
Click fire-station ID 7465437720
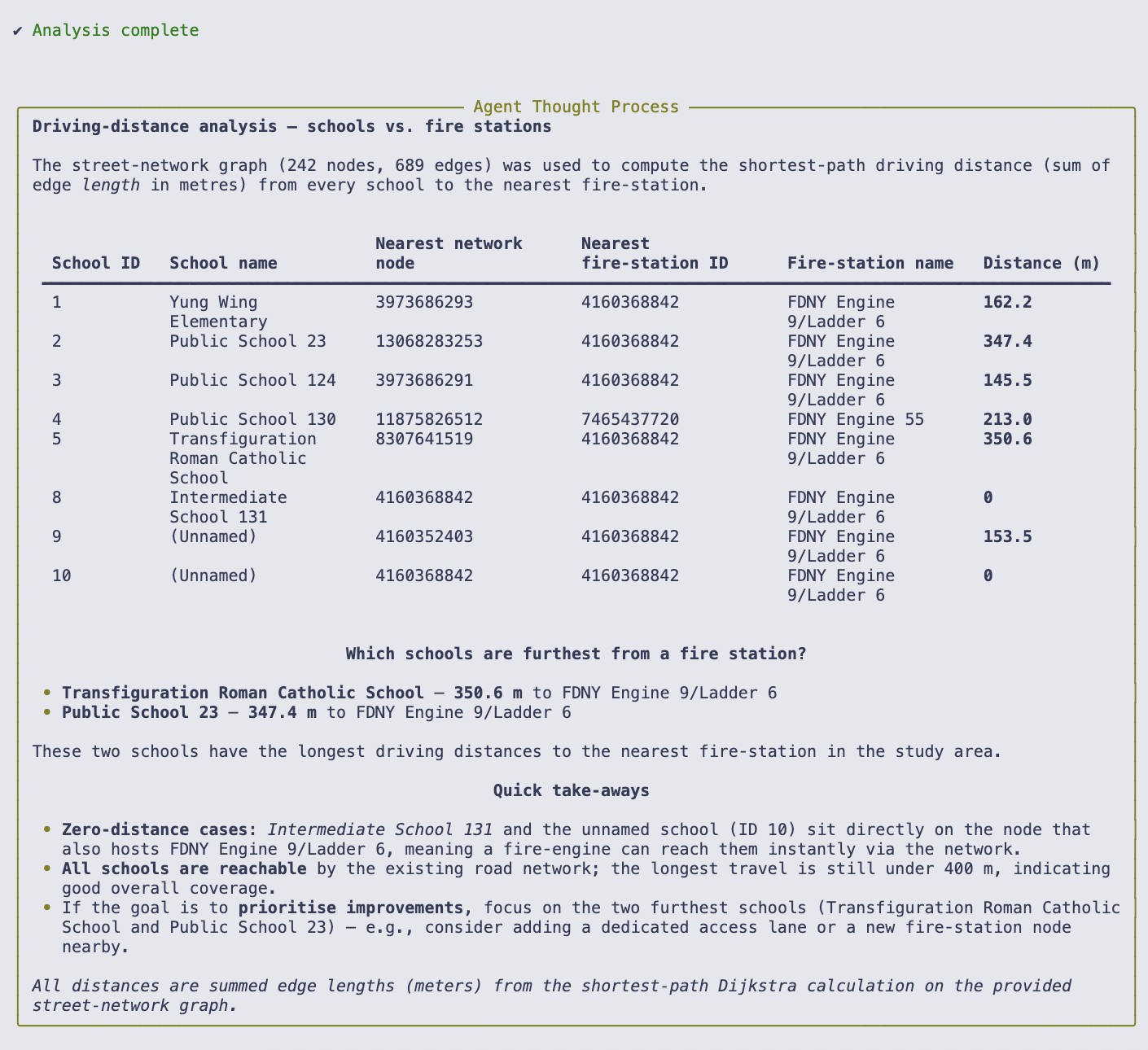click(x=630, y=419)
